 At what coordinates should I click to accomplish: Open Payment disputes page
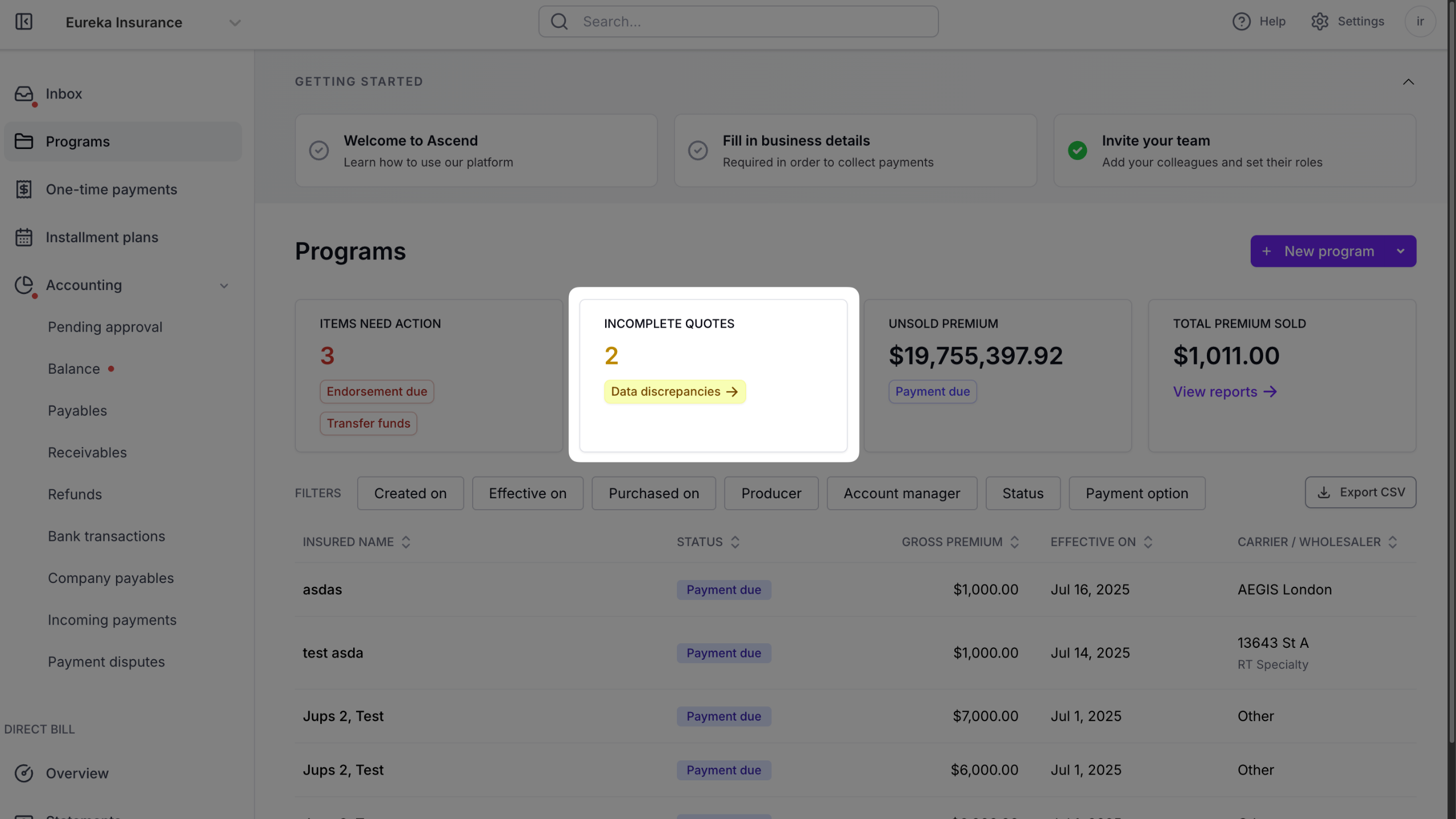pyautogui.click(x=106, y=662)
